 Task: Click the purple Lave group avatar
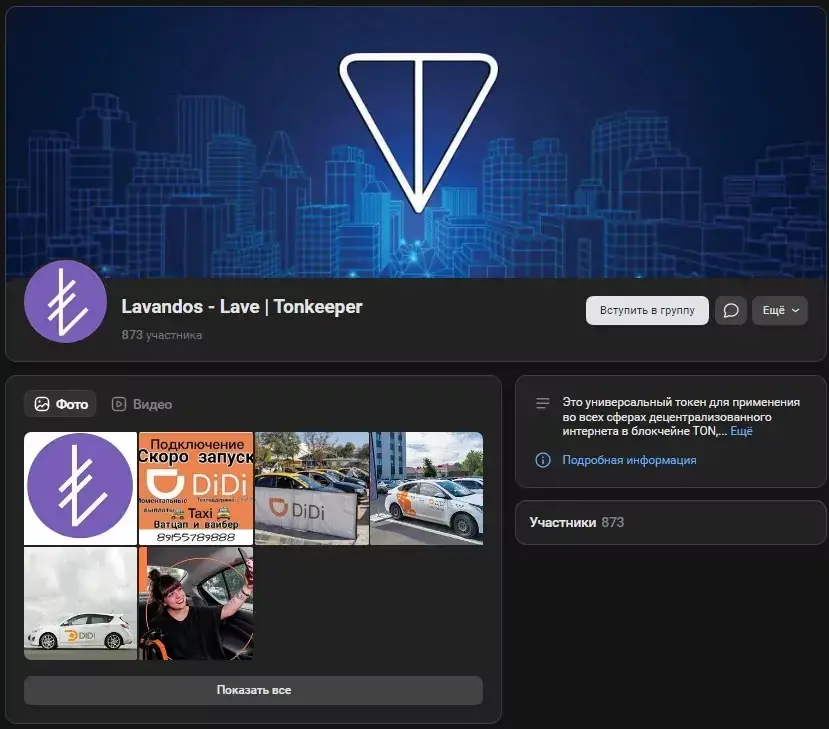[x=66, y=301]
